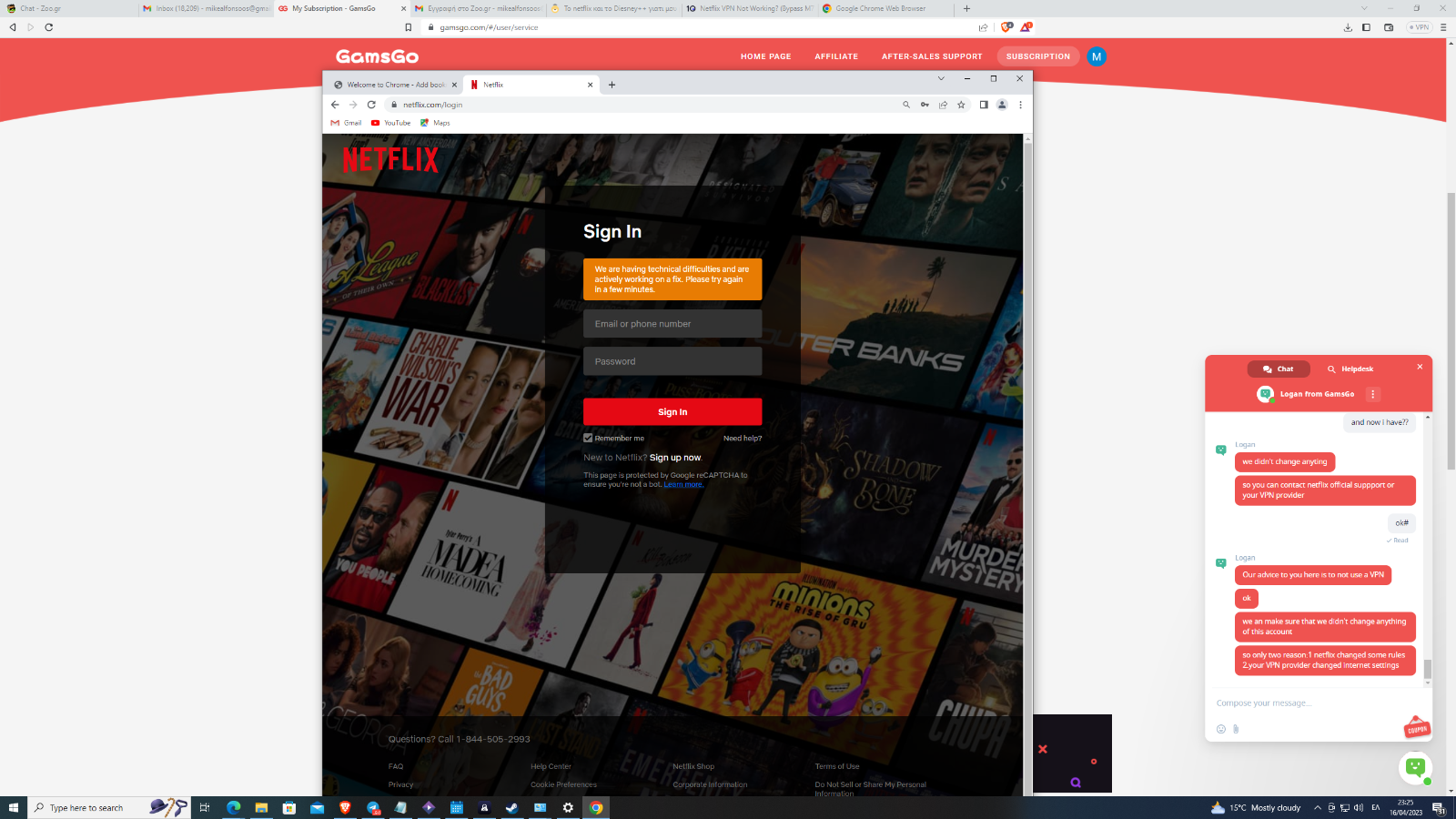Attach a file with the paperclip icon
Viewport: 1456px width, 819px height.
click(x=1236, y=729)
